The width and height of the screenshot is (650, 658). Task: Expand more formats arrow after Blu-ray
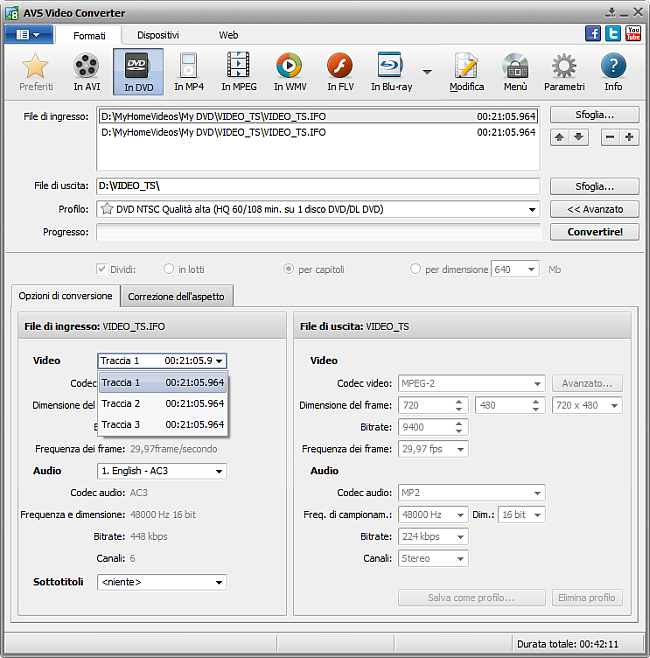point(427,72)
